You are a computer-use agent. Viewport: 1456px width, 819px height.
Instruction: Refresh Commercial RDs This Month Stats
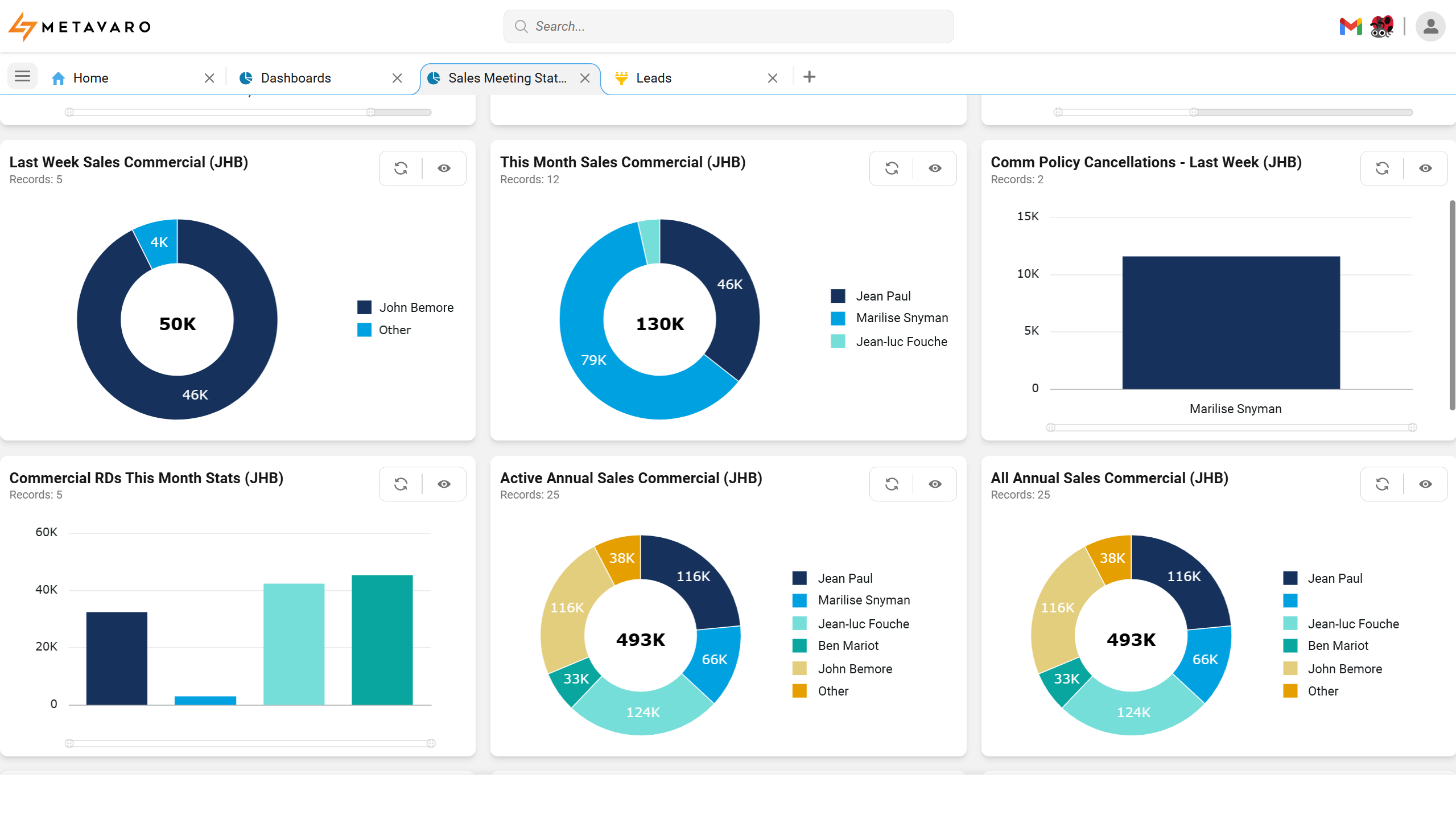coord(401,484)
